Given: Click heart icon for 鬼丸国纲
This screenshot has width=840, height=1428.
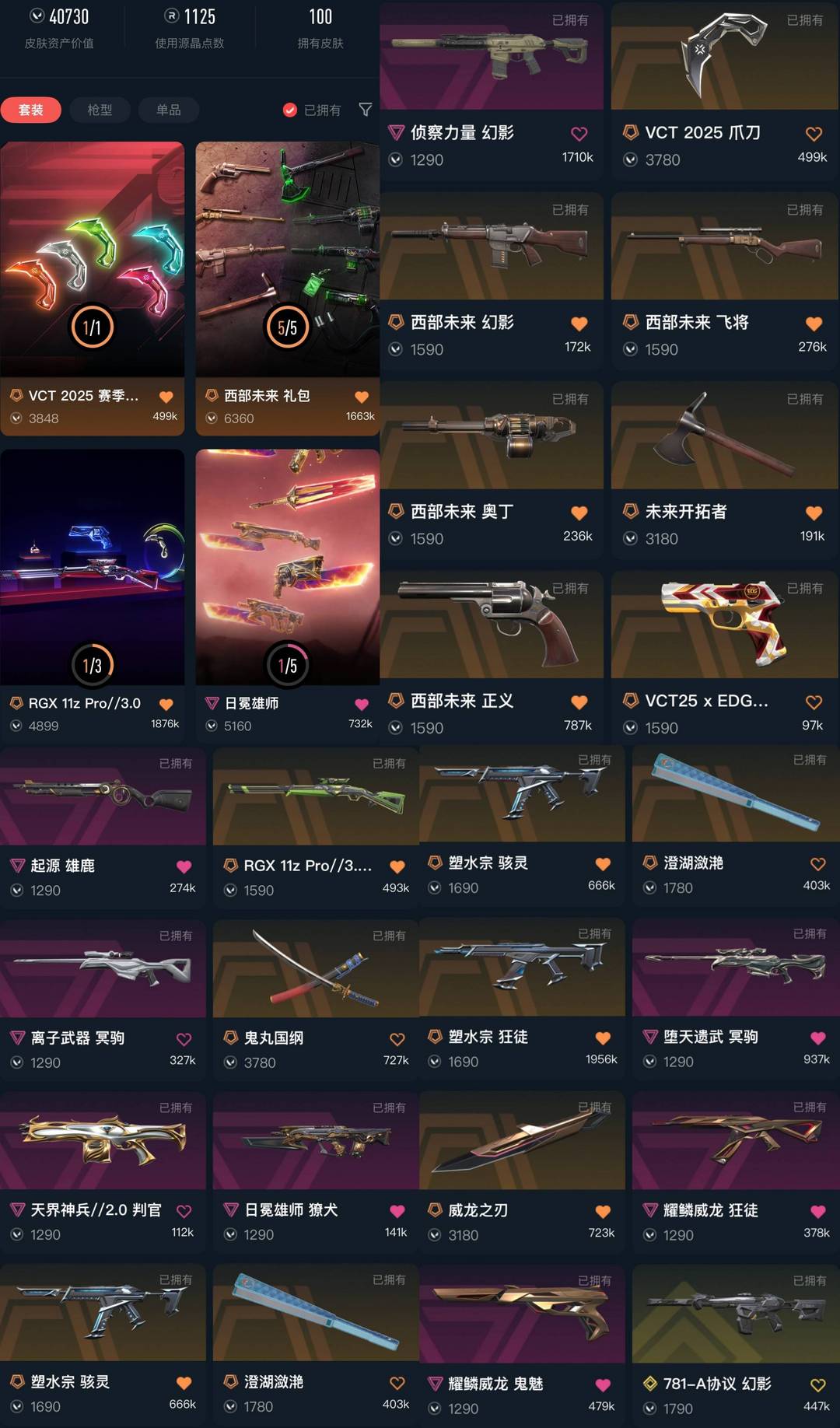Looking at the screenshot, I should pyautogui.click(x=397, y=1039).
